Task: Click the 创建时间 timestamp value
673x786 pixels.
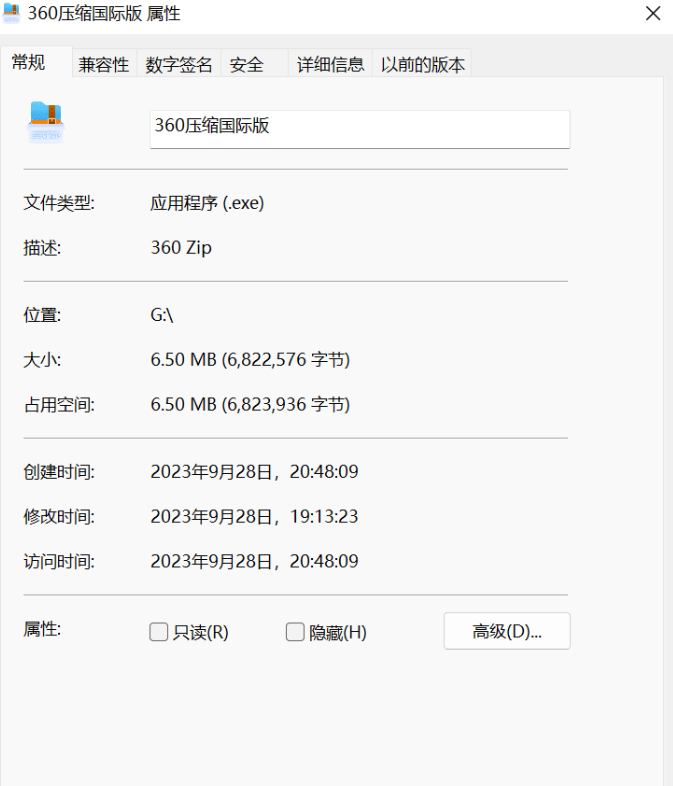Action: tap(254, 471)
